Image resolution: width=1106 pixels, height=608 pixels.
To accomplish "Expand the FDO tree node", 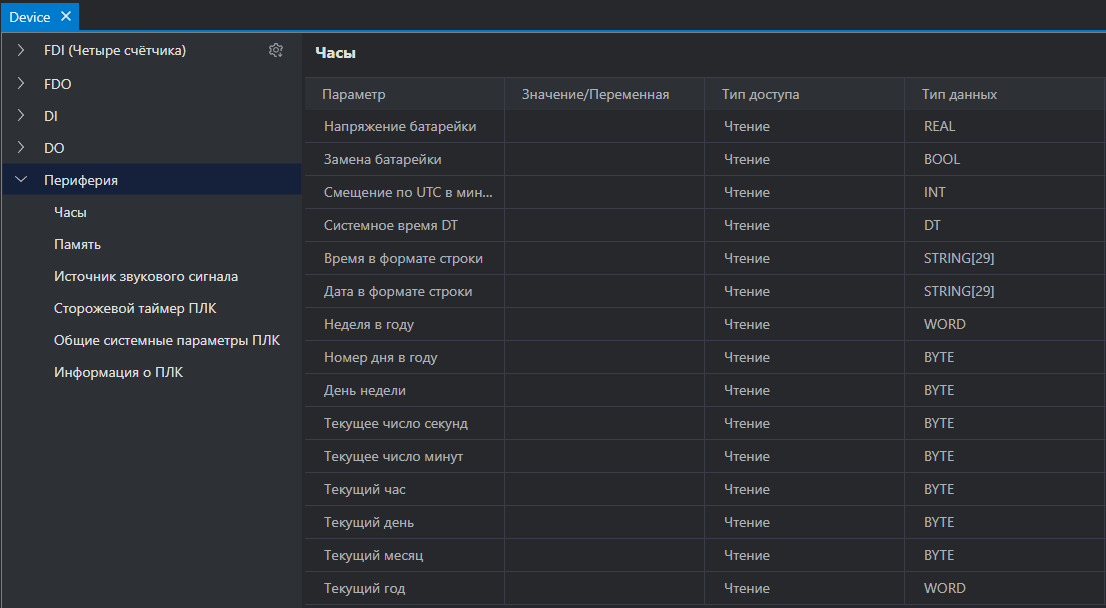I will pyautogui.click(x=21, y=83).
